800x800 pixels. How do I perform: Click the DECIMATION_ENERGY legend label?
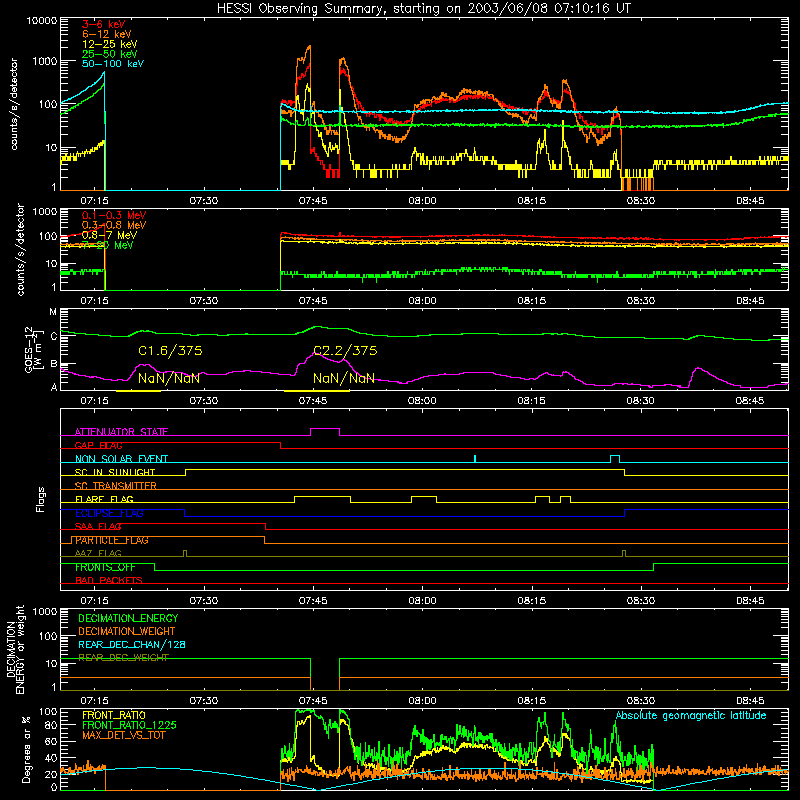click(128, 618)
